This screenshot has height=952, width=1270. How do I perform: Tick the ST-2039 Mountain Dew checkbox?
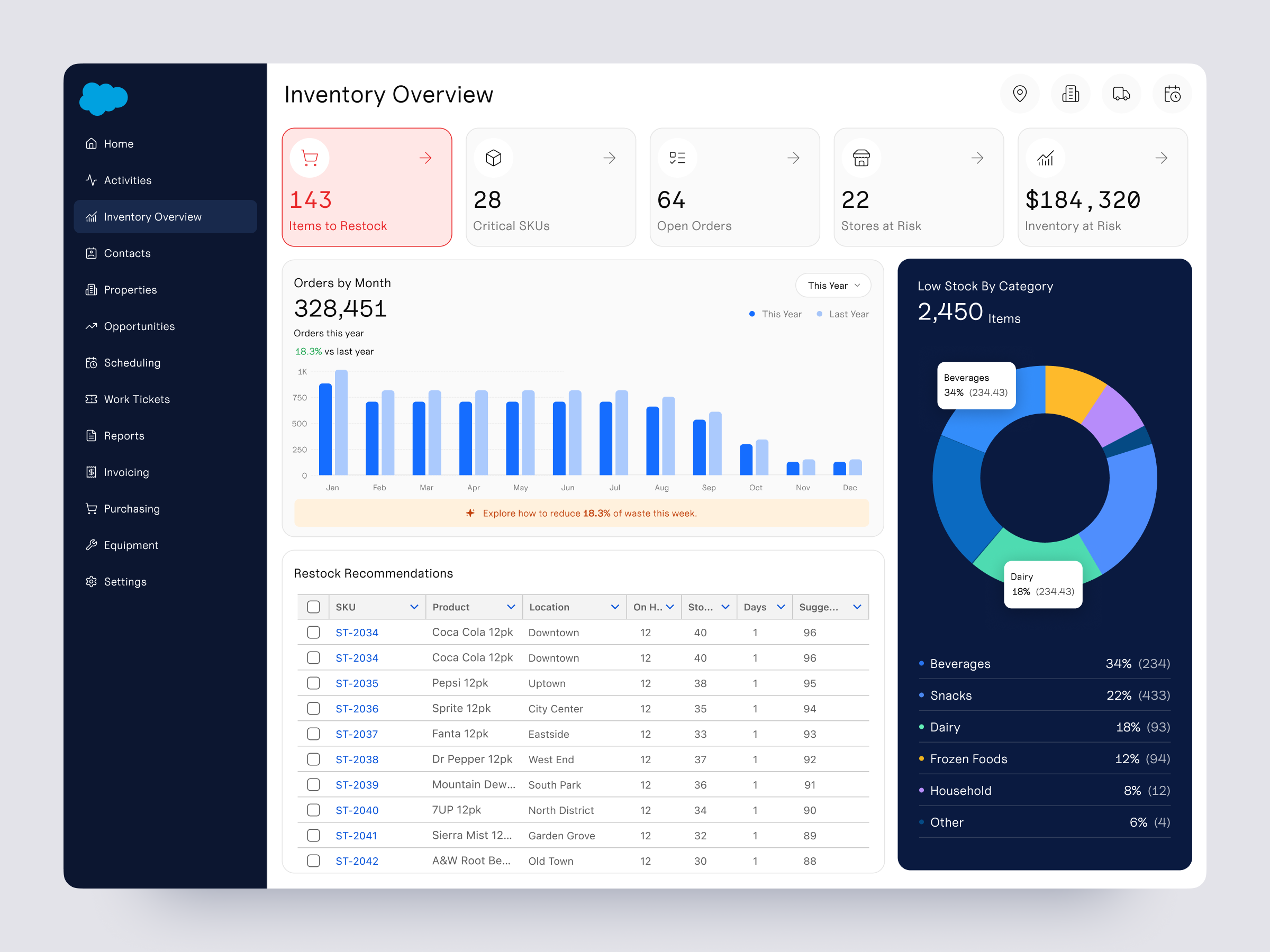[313, 784]
